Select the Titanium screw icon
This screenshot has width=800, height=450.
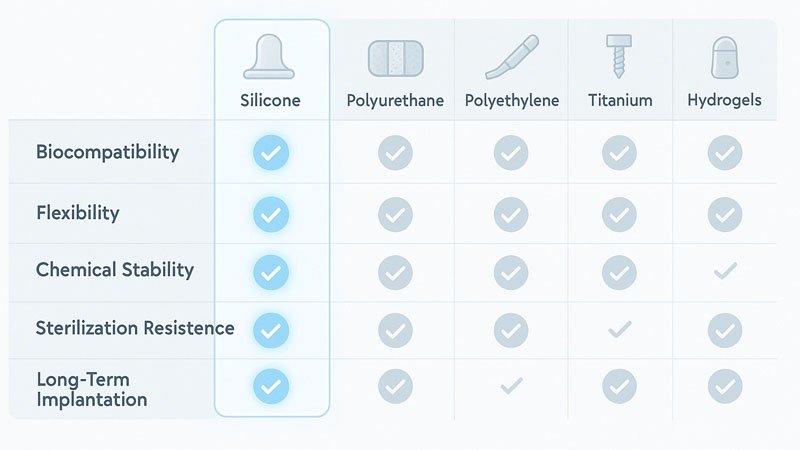click(x=619, y=56)
